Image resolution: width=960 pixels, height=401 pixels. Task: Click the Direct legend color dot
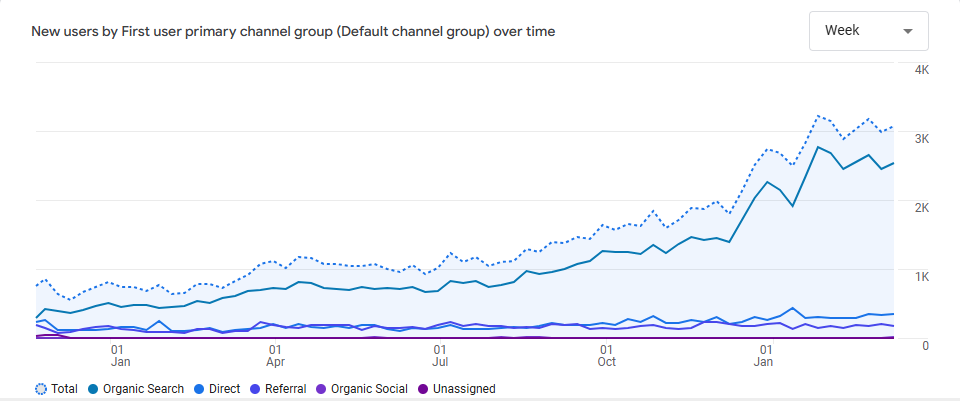(x=199, y=389)
